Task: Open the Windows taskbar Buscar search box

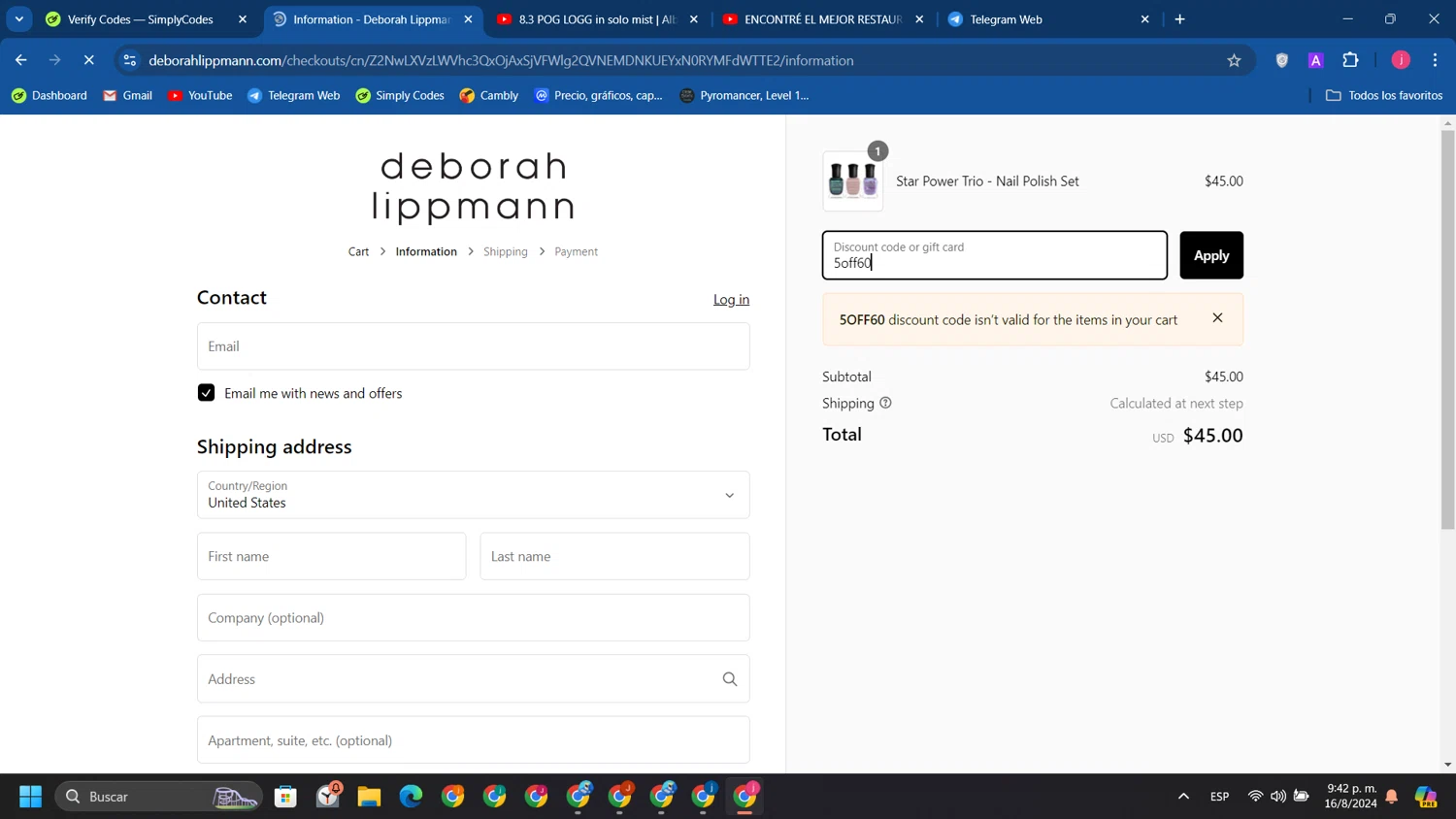Action: tap(159, 797)
